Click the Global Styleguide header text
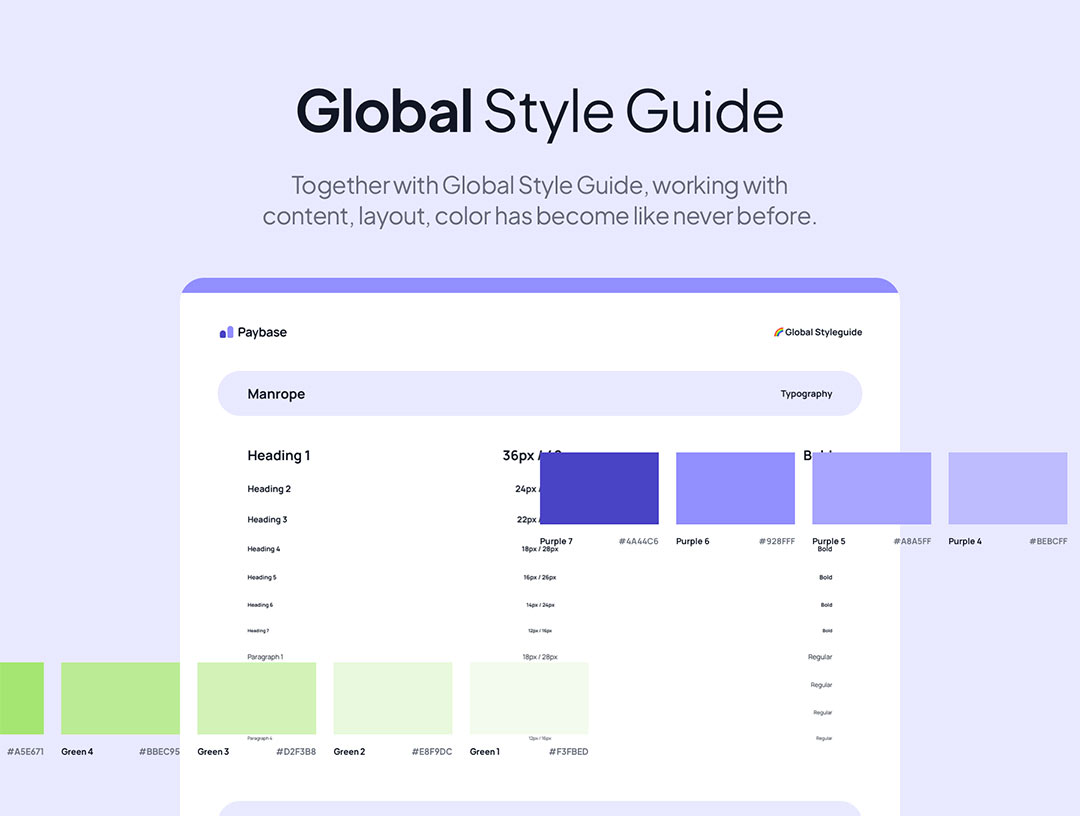The width and height of the screenshot is (1080, 816). [x=823, y=332]
